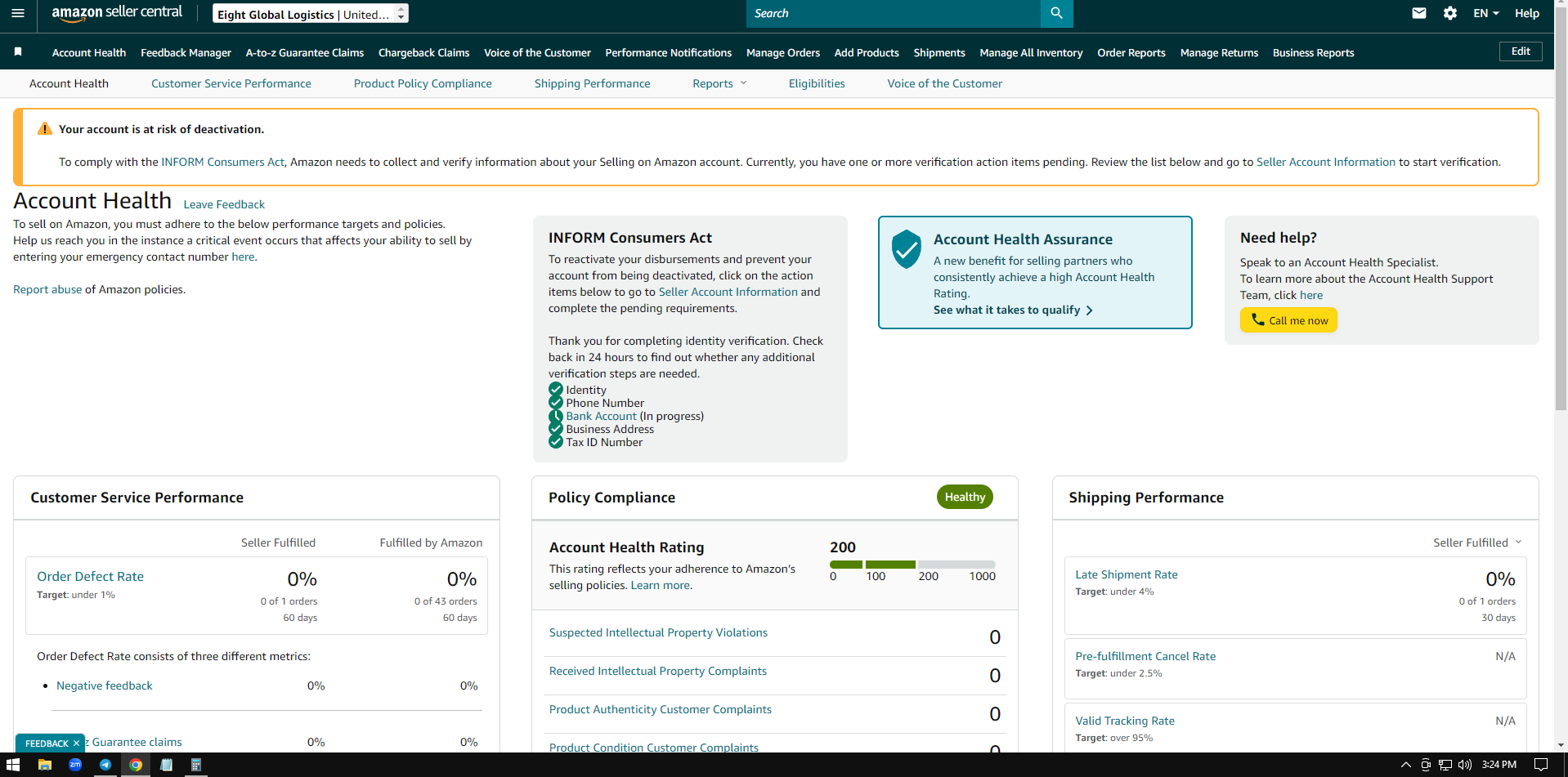Click See what it takes to qualify
1568x777 pixels.
pyautogui.click(x=1013, y=310)
